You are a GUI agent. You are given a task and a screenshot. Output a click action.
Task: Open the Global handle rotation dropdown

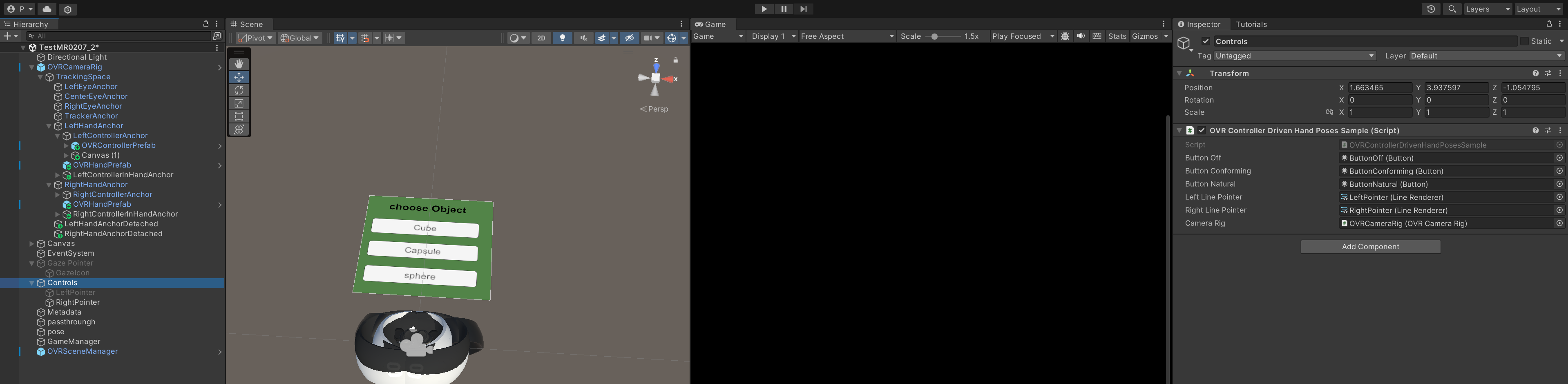coord(300,38)
